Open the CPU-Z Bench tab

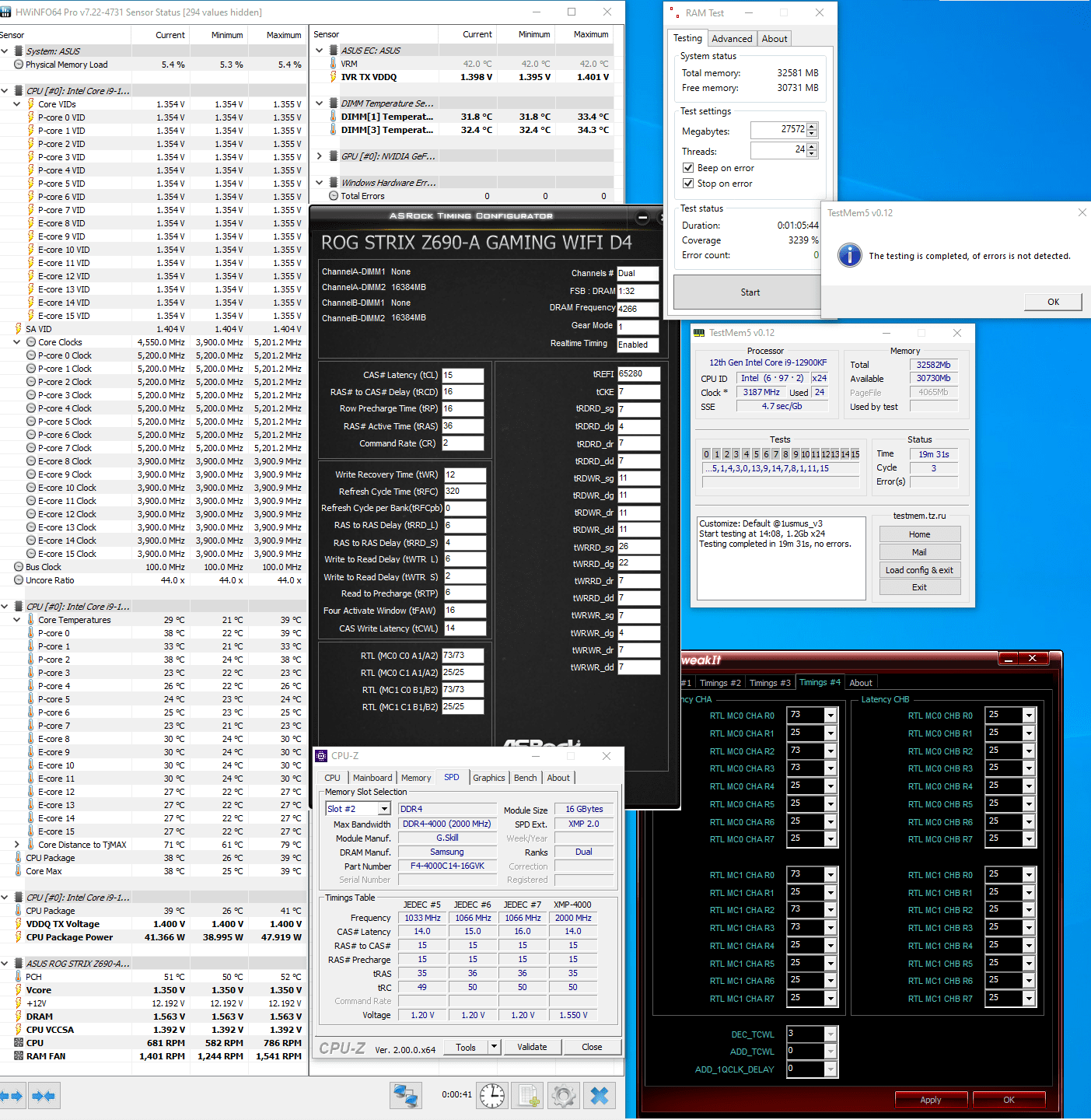click(x=526, y=778)
